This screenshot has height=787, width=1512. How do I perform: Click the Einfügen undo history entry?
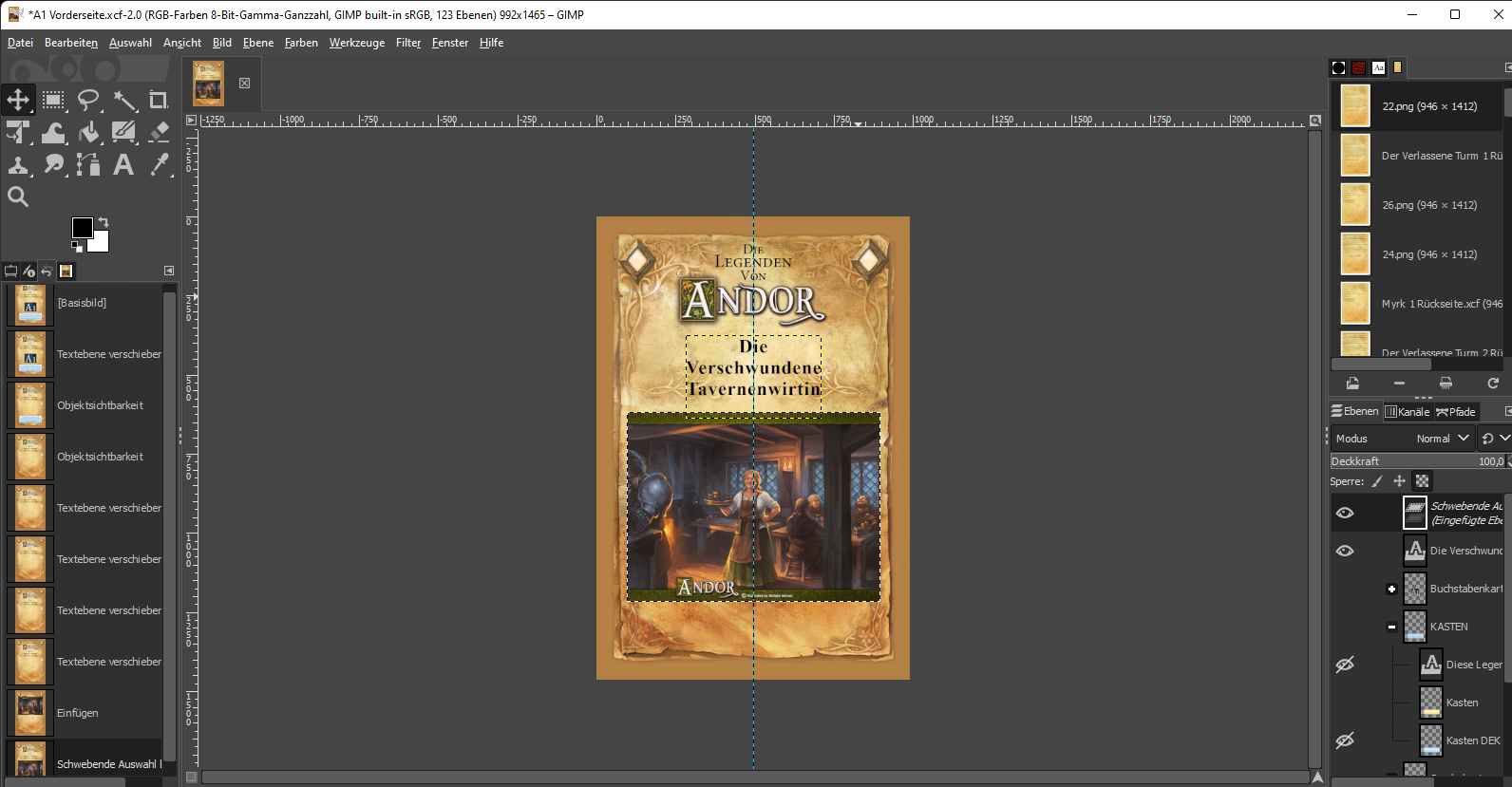tap(77, 713)
